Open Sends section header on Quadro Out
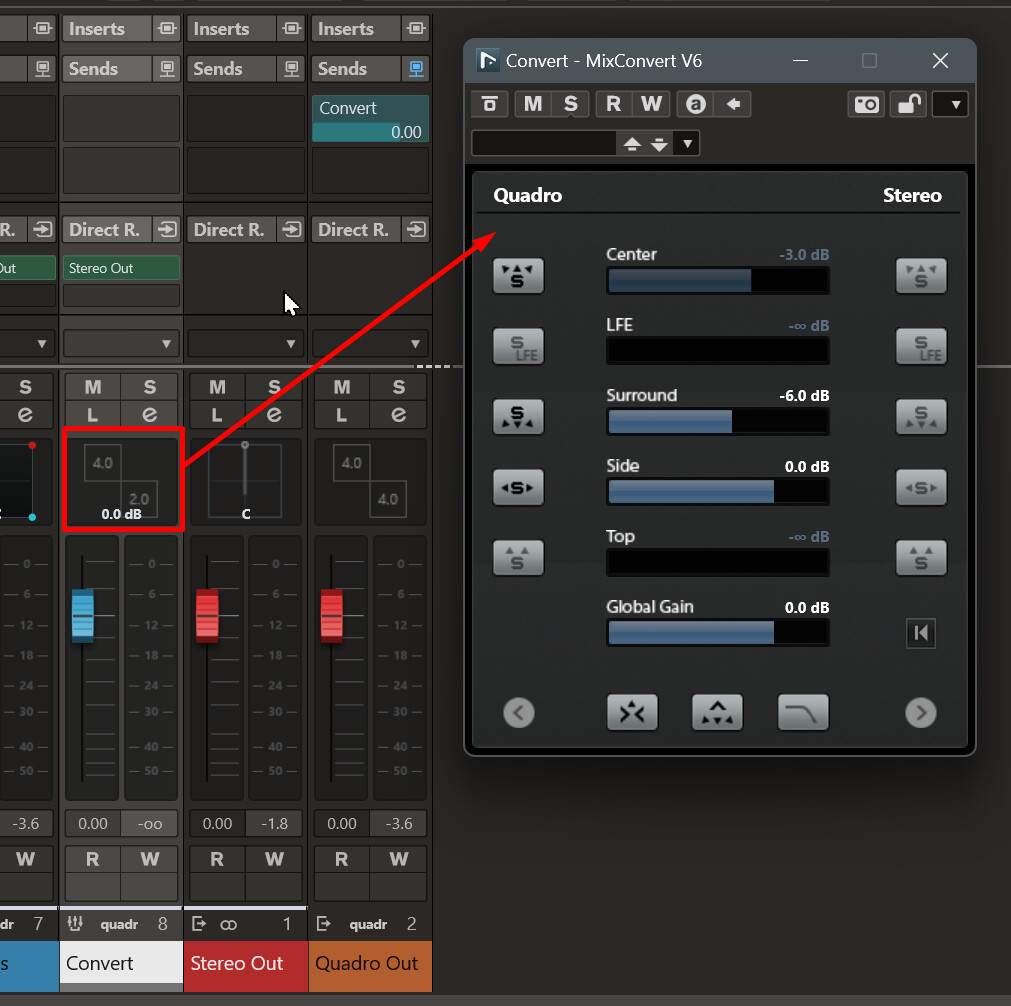Screen dimensions: 1011x1006 coord(357,68)
